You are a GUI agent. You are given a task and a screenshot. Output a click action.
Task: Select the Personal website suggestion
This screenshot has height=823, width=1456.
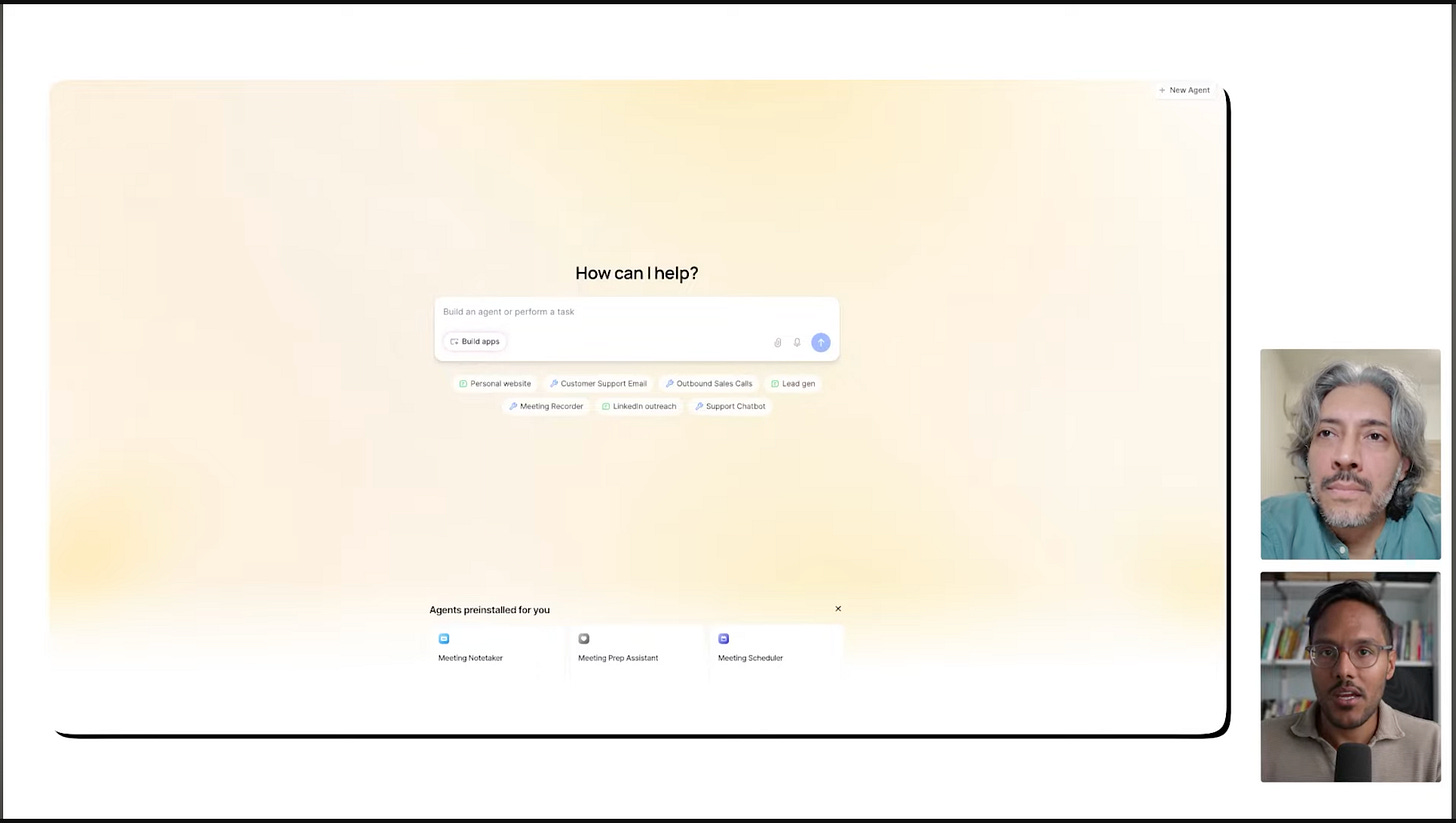[x=495, y=383]
